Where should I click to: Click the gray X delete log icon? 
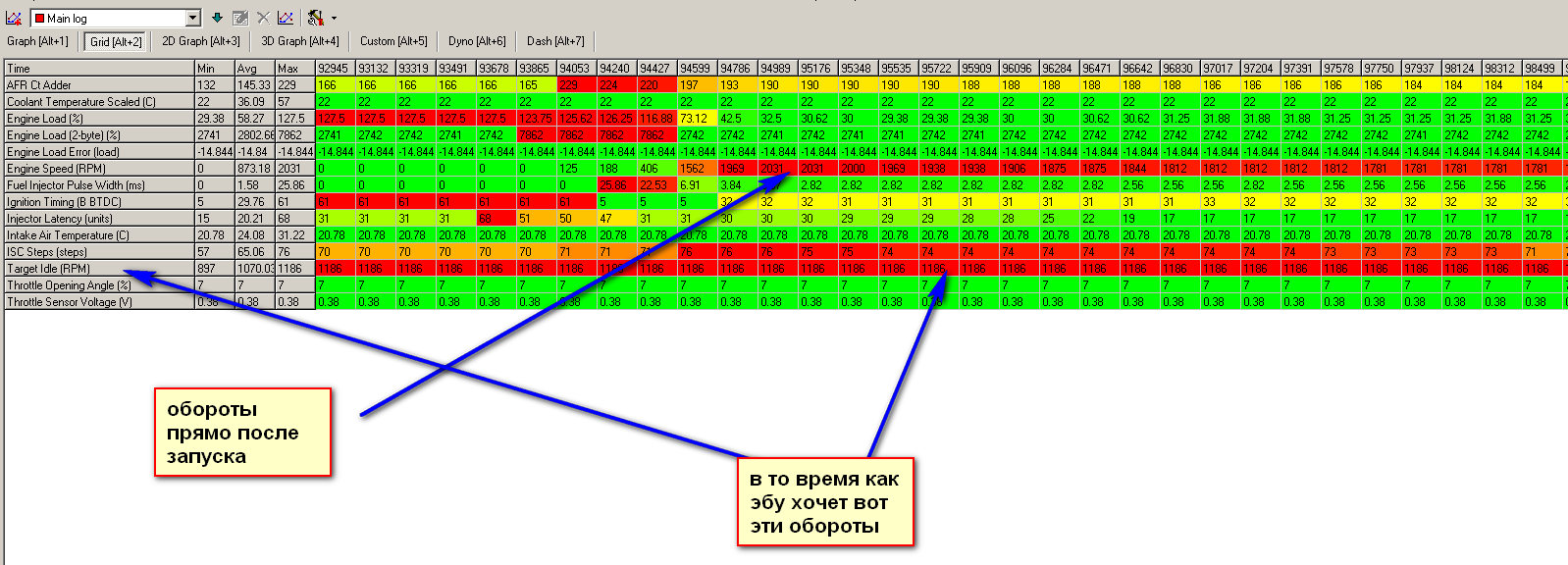pyautogui.click(x=263, y=18)
